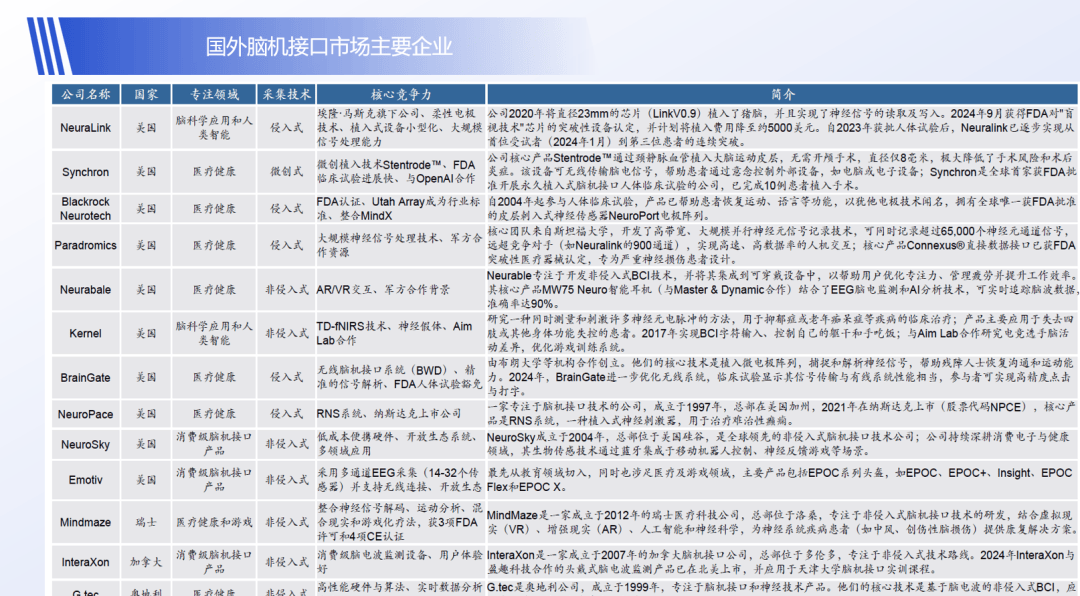Click 美国 country cell in Kernel row
Viewport: 1080px width, 596px height.
click(x=146, y=333)
